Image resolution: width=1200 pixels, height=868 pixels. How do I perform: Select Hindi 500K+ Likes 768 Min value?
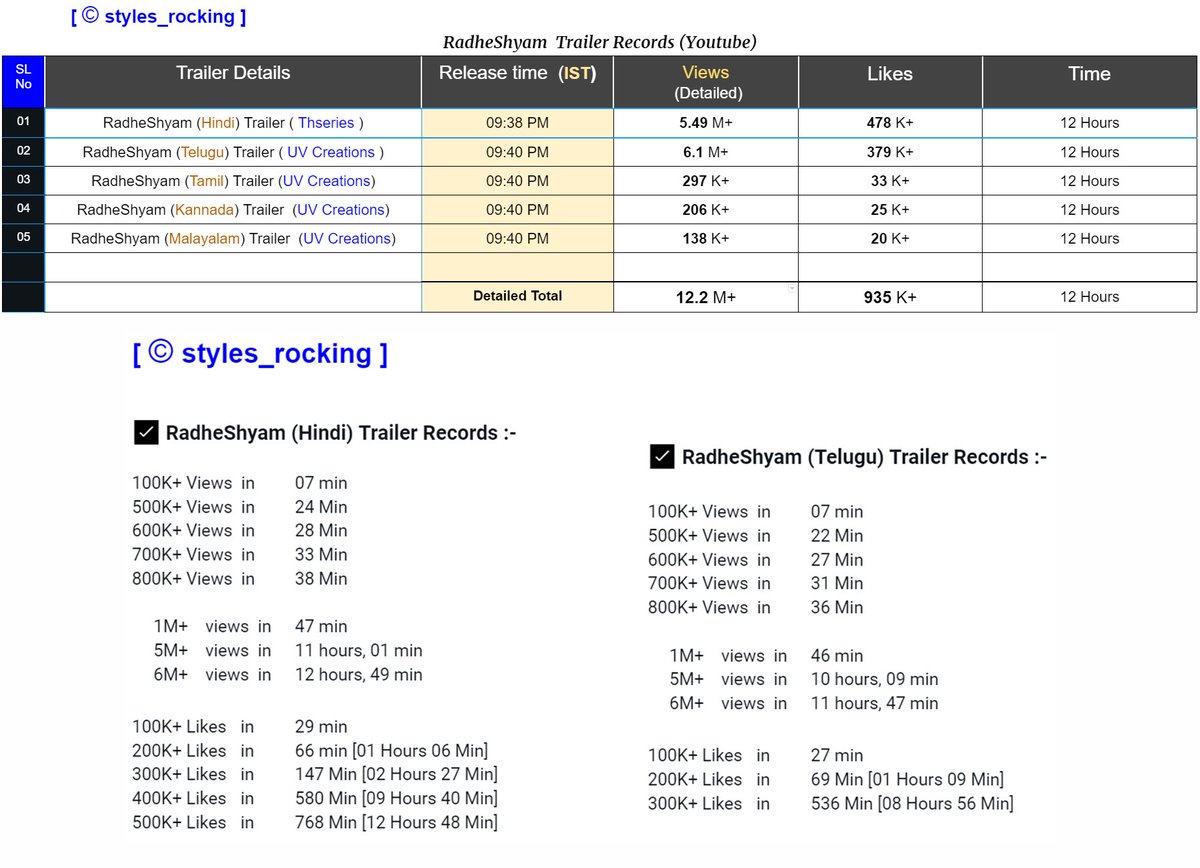(396, 822)
